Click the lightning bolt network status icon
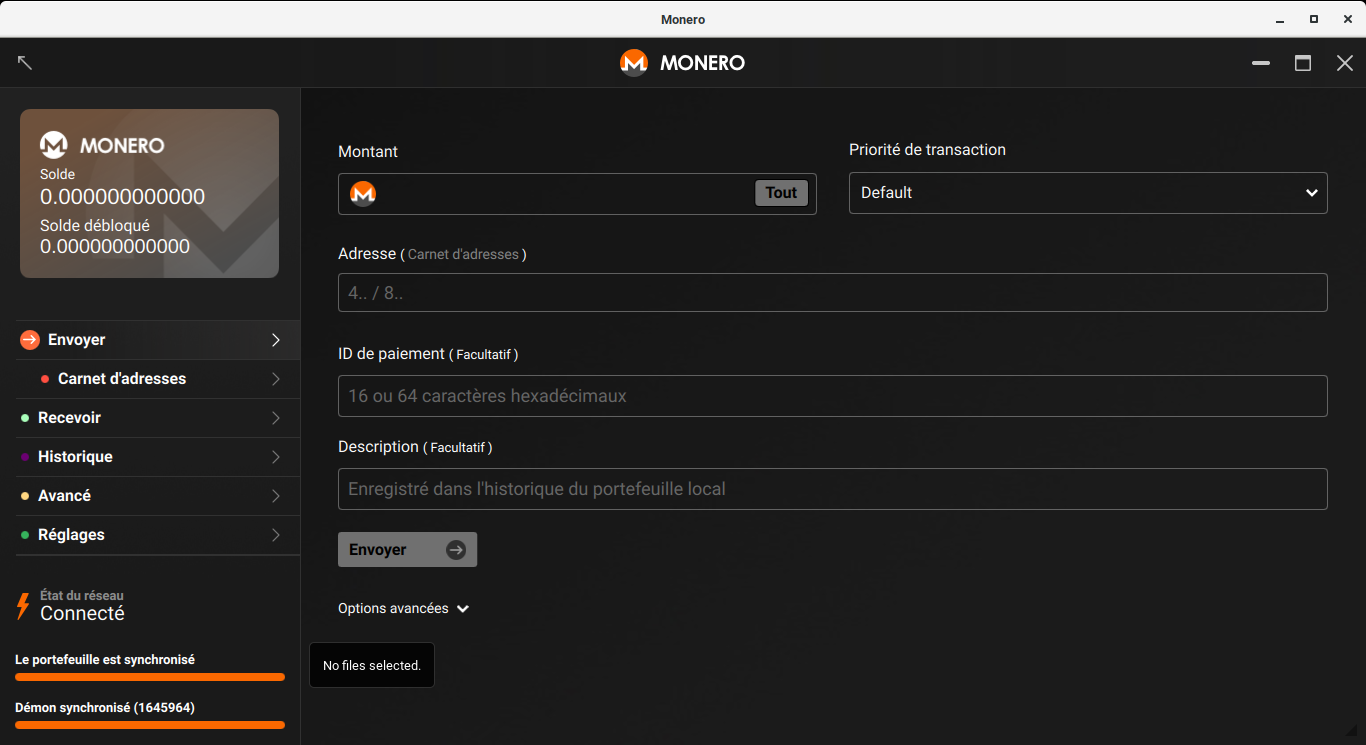The width and height of the screenshot is (1366, 745). point(23,606)
